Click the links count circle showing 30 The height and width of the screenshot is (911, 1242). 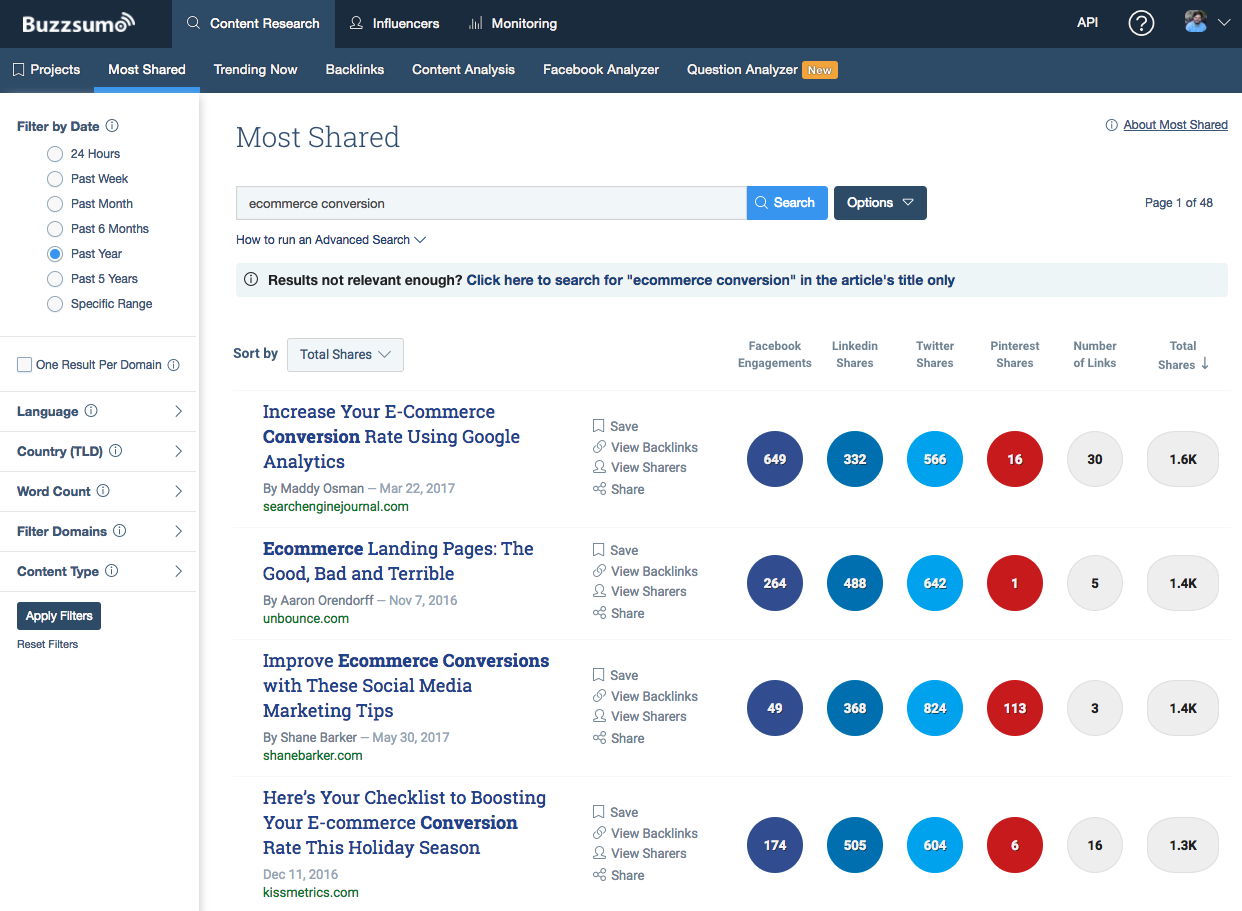point(1095,460)
